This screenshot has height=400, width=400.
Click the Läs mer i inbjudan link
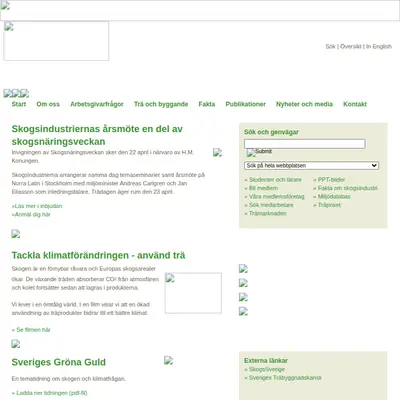coord(37,206)
